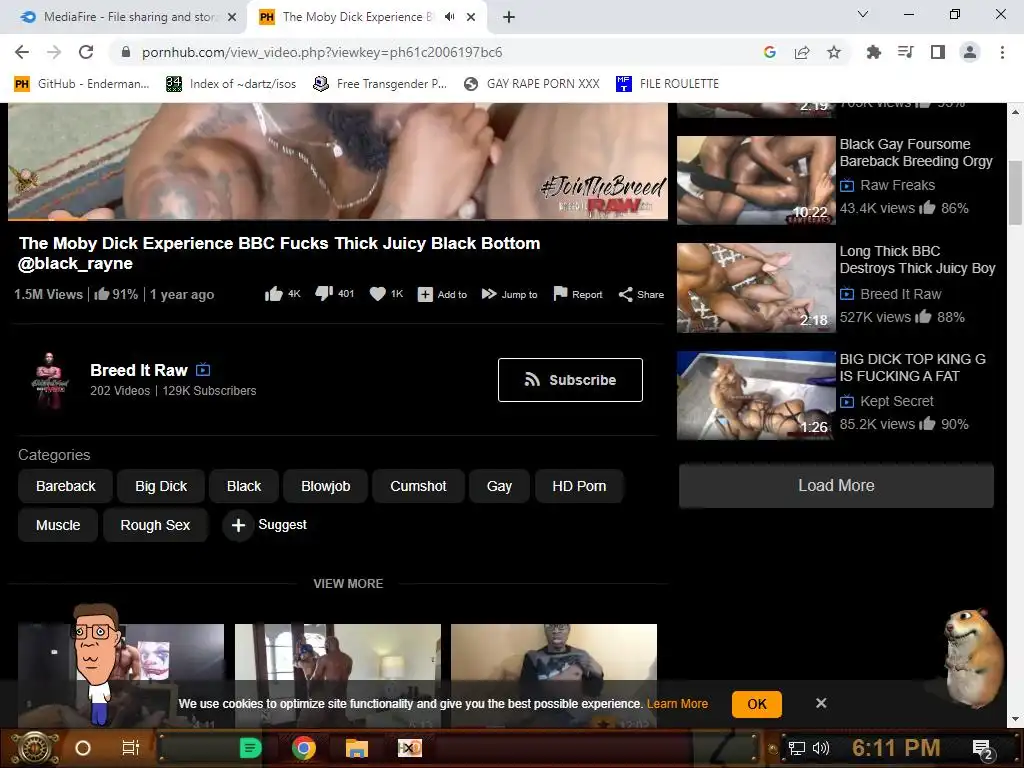Screen dimensions: 1024x768
Task: Click the Subscribe button
Action: point(570,380)
